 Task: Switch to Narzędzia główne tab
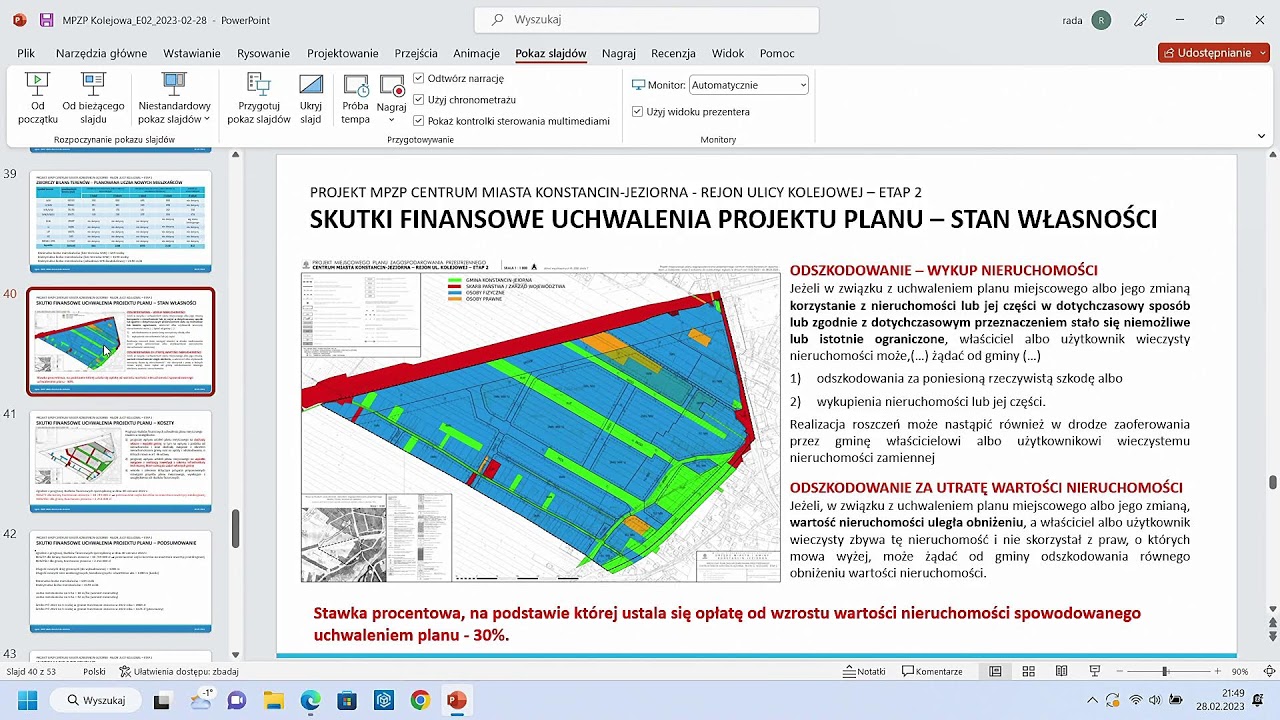click(101, 53)
